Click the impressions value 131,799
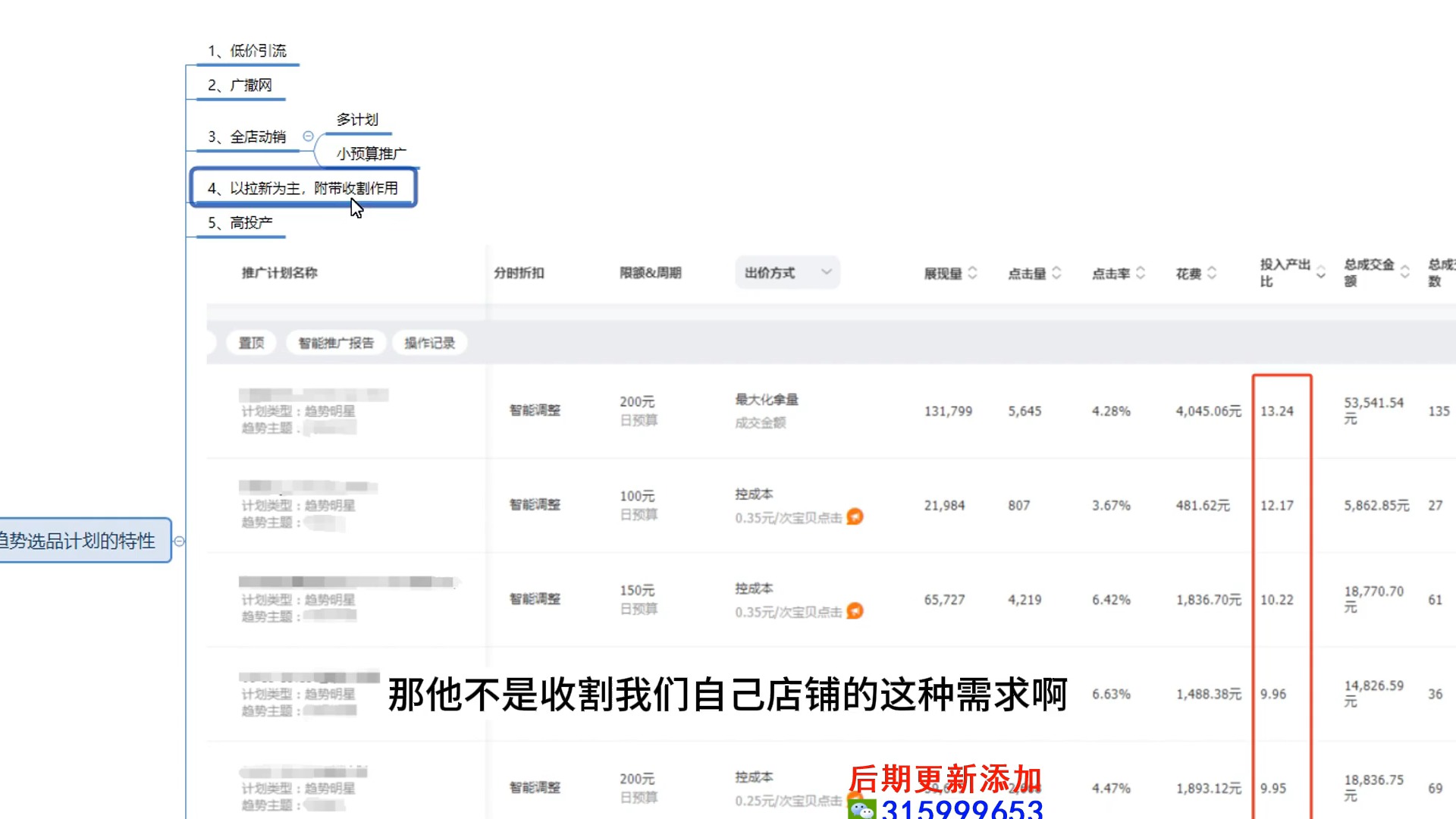Viewport: 1456px width, 819px height. (x=948, y=411)
